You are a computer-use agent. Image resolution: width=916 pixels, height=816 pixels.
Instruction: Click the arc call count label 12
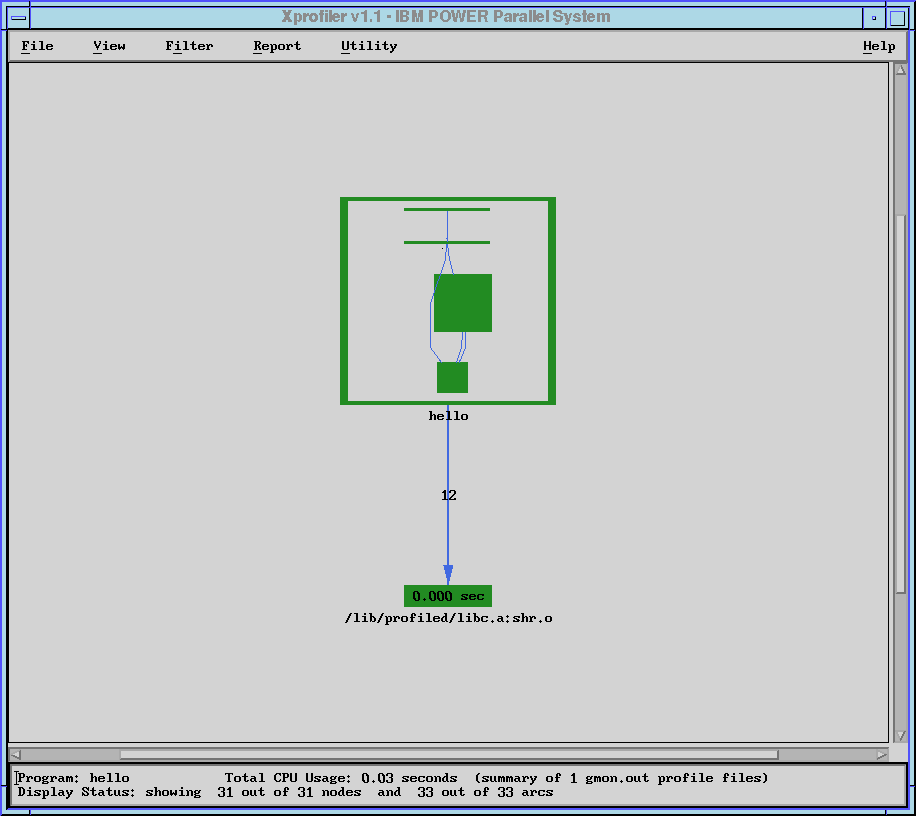449,495
